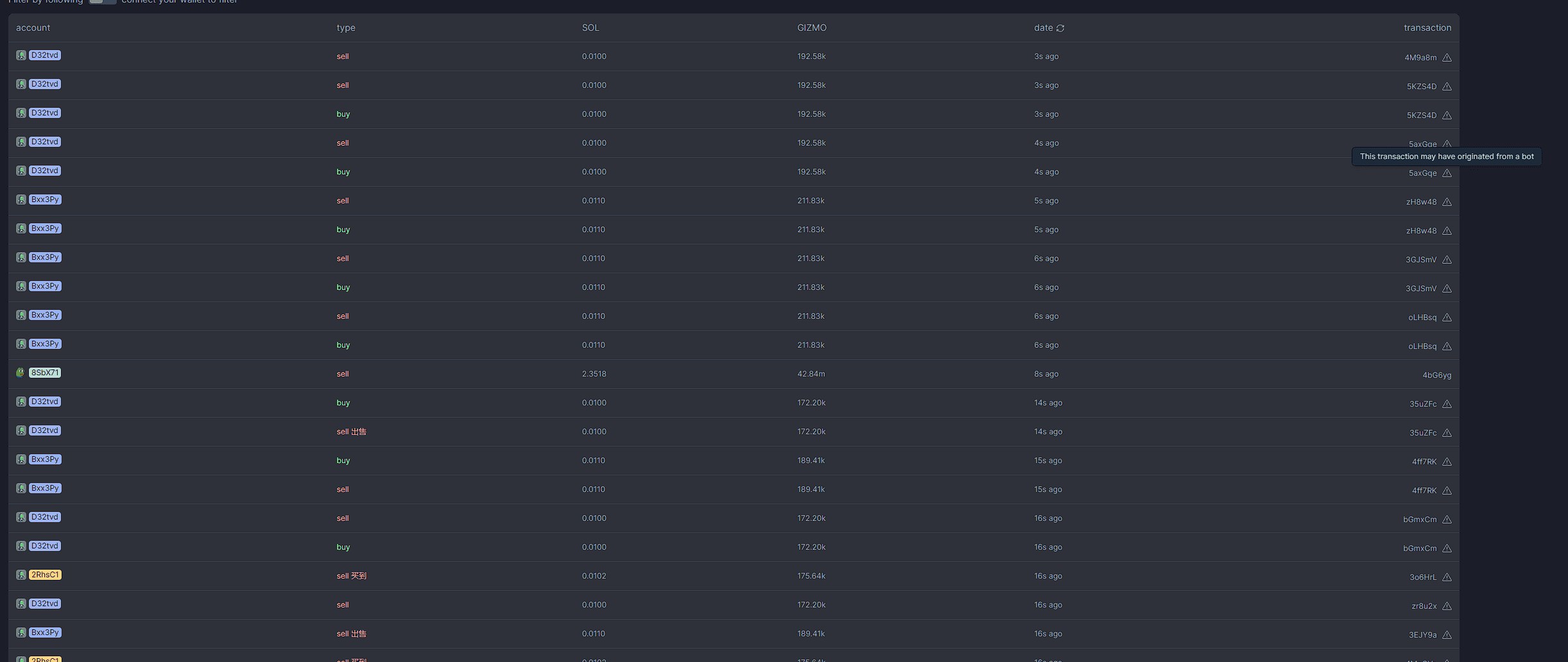Click the warning triangle beside transaction 3EJY9a
1568x662 pixels.
[1447, 635]
